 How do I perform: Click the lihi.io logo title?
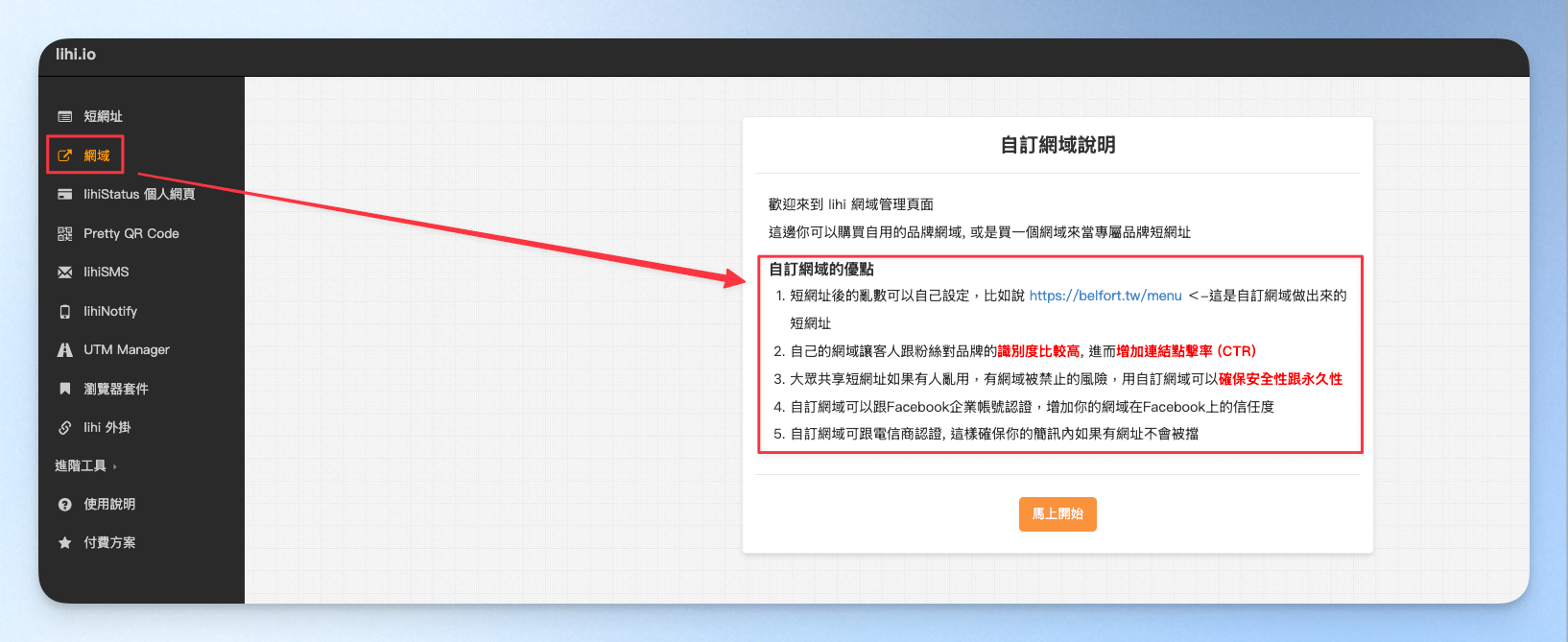click(x=76, y=55)
